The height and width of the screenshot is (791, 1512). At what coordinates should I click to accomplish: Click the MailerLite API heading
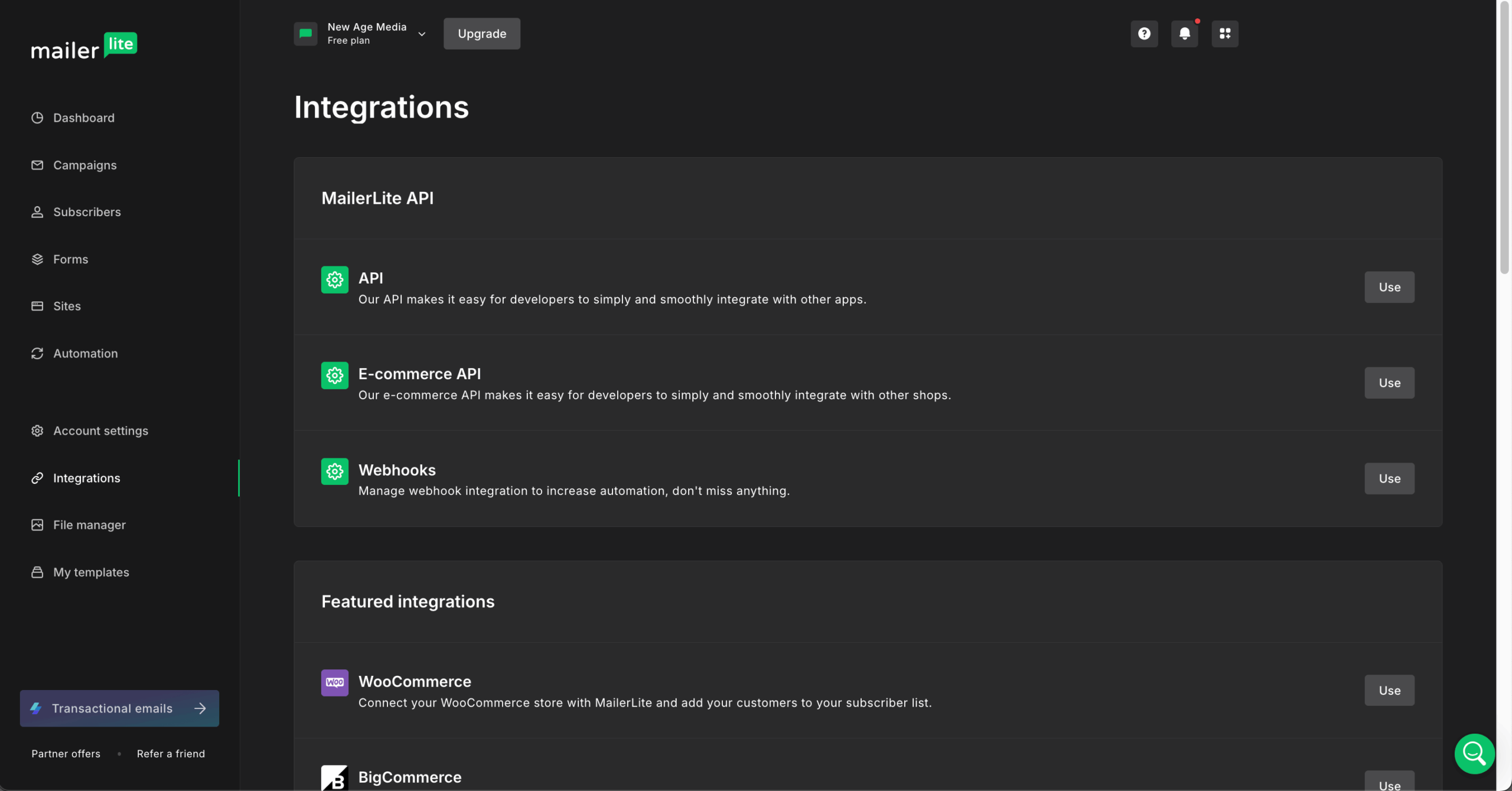377,198
